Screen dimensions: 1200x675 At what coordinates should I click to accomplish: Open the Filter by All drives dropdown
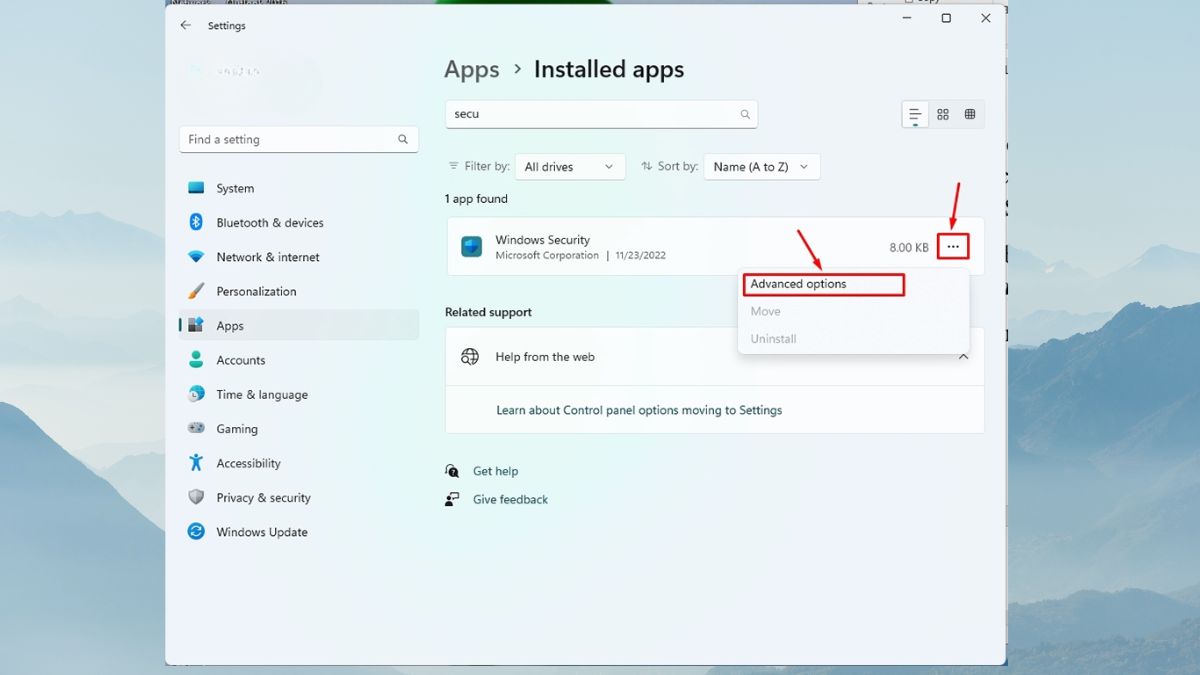point(571,167)
